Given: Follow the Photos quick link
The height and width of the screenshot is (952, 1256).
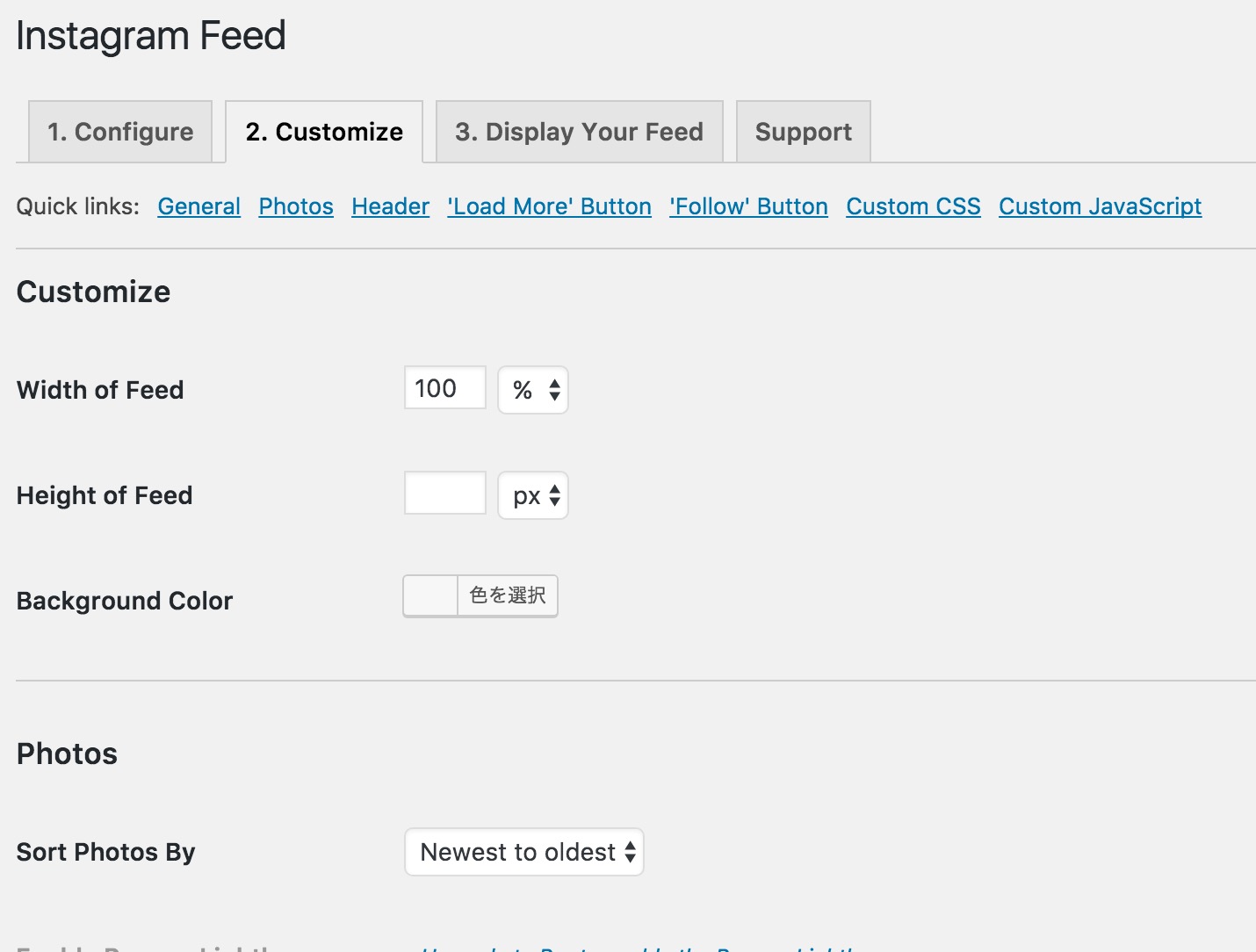Looking at the screenshot, I should click(x=296, y=206).
